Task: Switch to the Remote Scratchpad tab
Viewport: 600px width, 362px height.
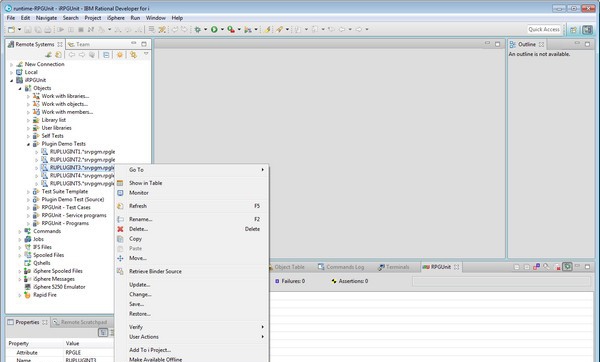Action: click(80, 322)
